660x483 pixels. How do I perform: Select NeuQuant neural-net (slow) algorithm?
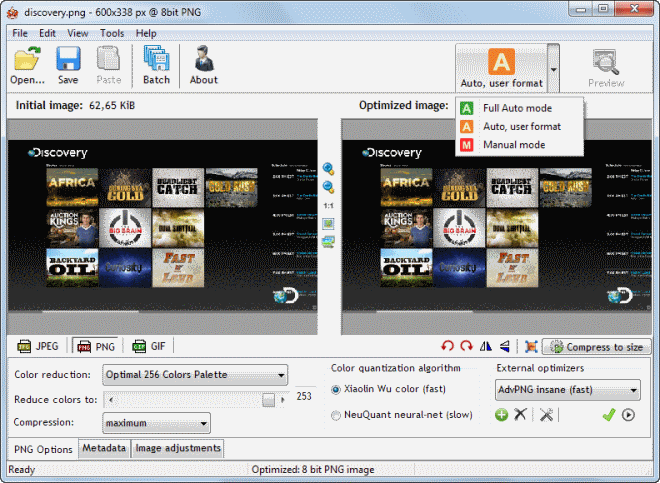(337, 415)
